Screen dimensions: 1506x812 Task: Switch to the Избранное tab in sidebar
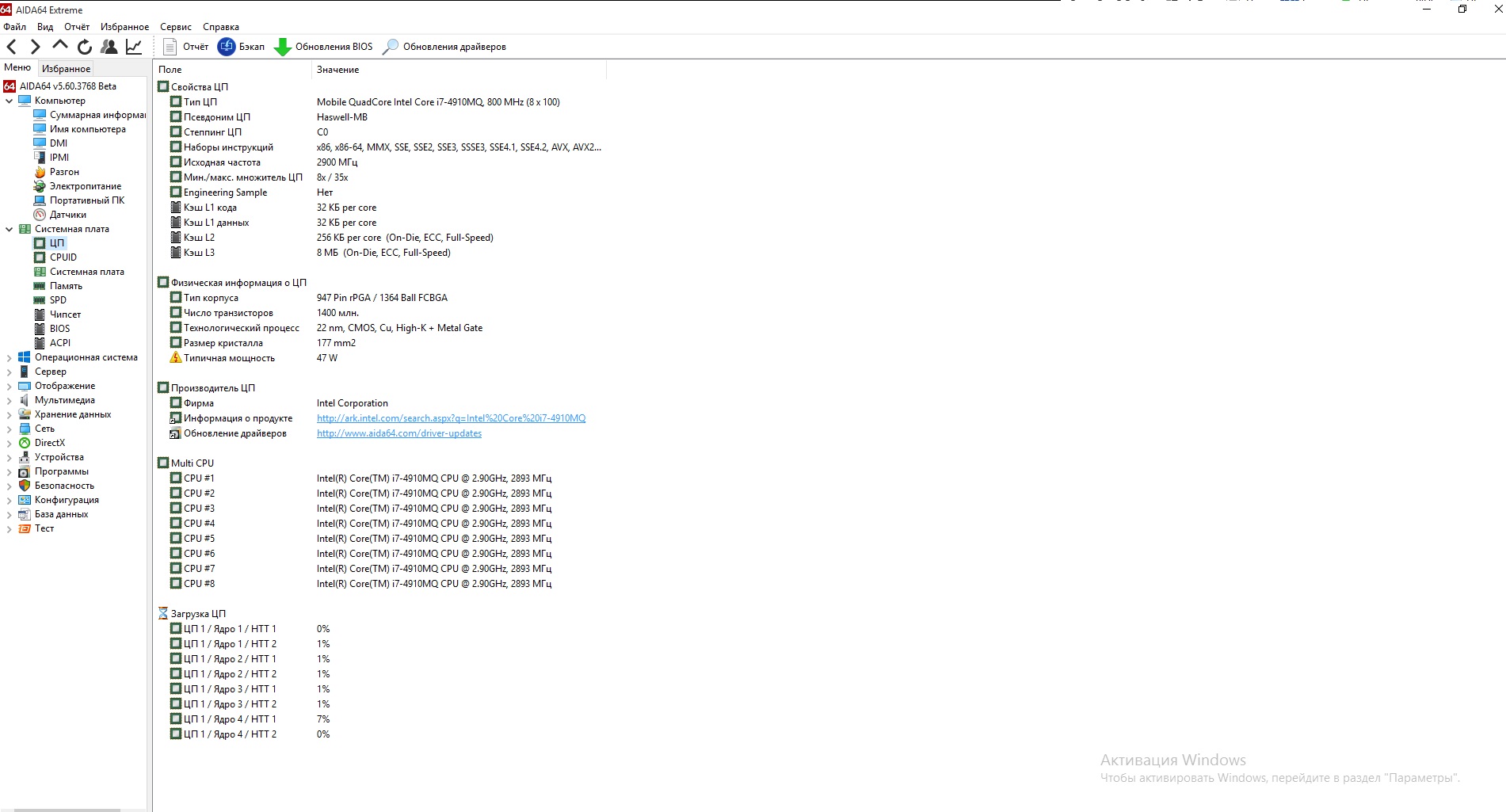(66, 69)
